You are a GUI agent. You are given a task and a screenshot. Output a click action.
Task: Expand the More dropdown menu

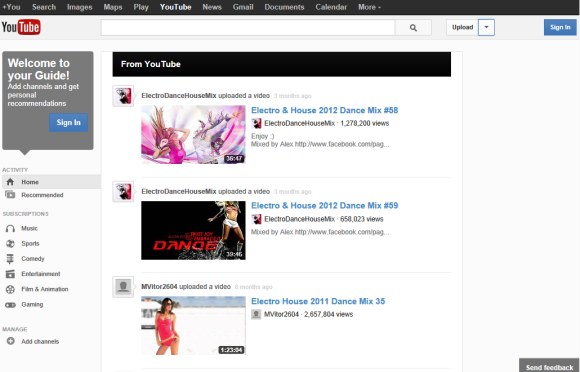[x=369, y=7]
